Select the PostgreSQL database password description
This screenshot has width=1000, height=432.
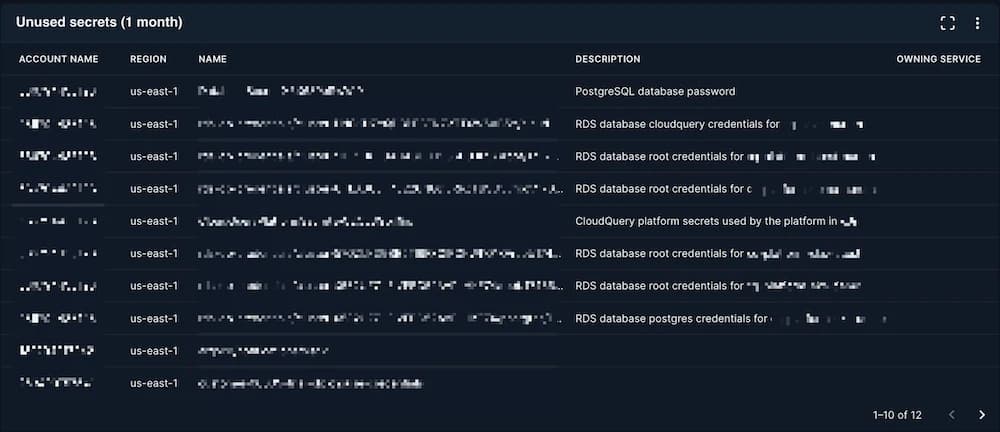[655, 91]
